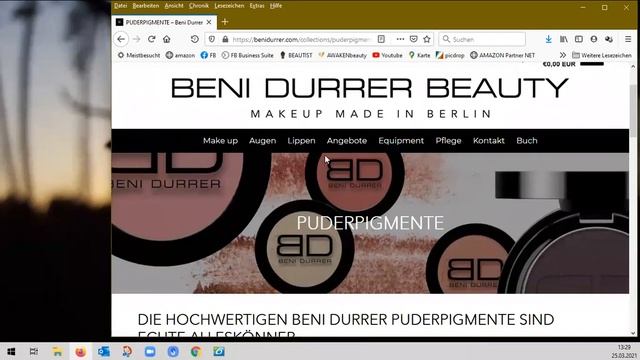The height and width of the screenshot is (360, 640).
Task: Switch to Firefox in taskbar
Action: coord(80,351)
